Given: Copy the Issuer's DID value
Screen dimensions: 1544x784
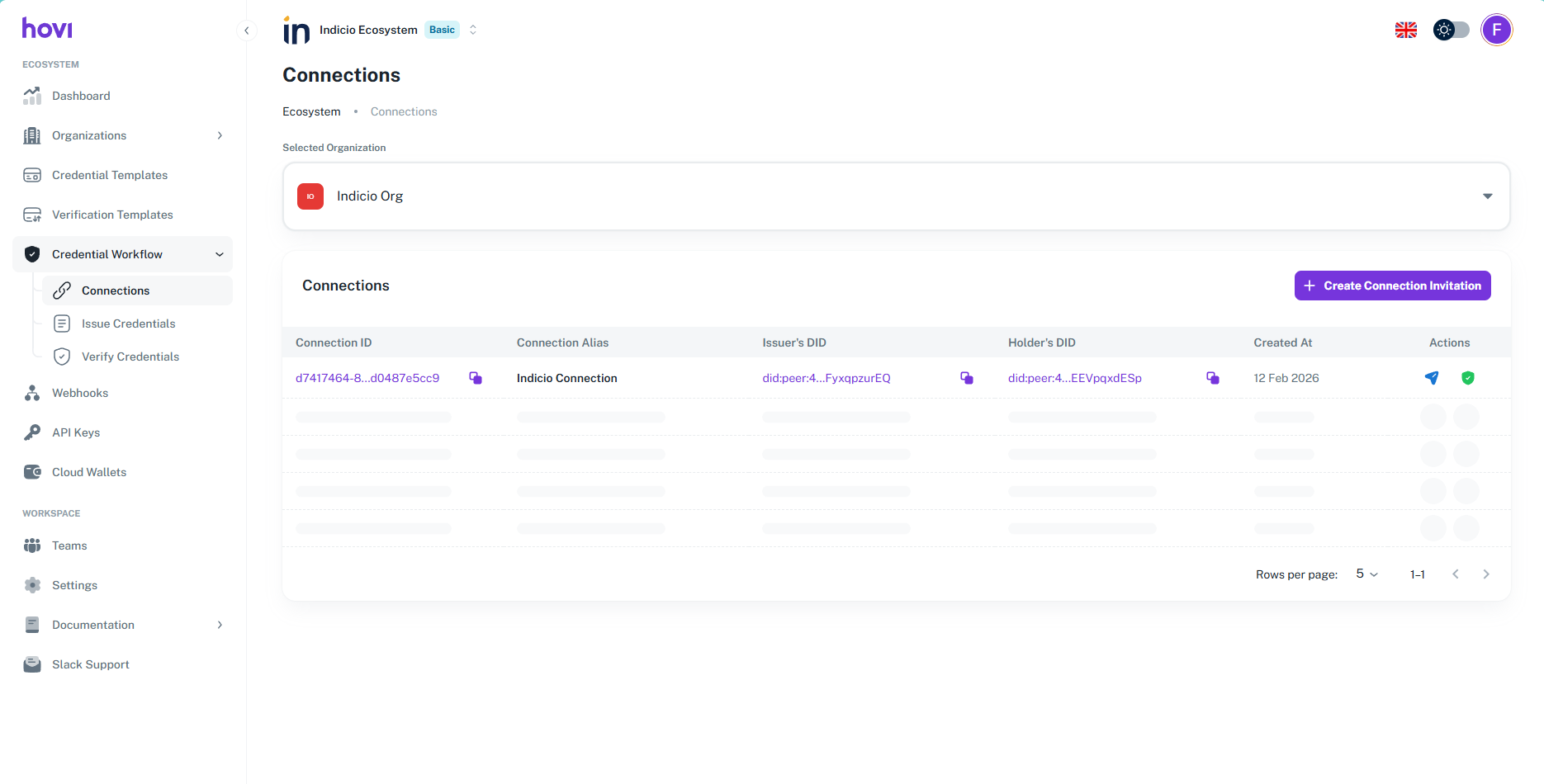Looking at the screenshot, I should [966, 378].
